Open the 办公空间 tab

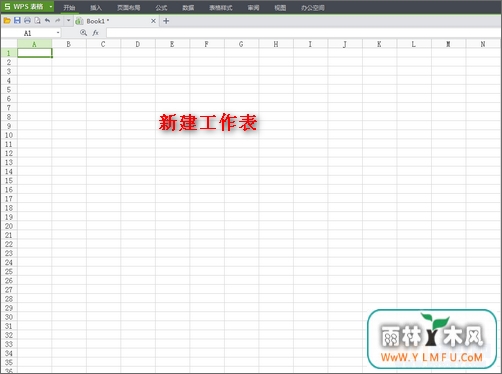coord(313,8)
